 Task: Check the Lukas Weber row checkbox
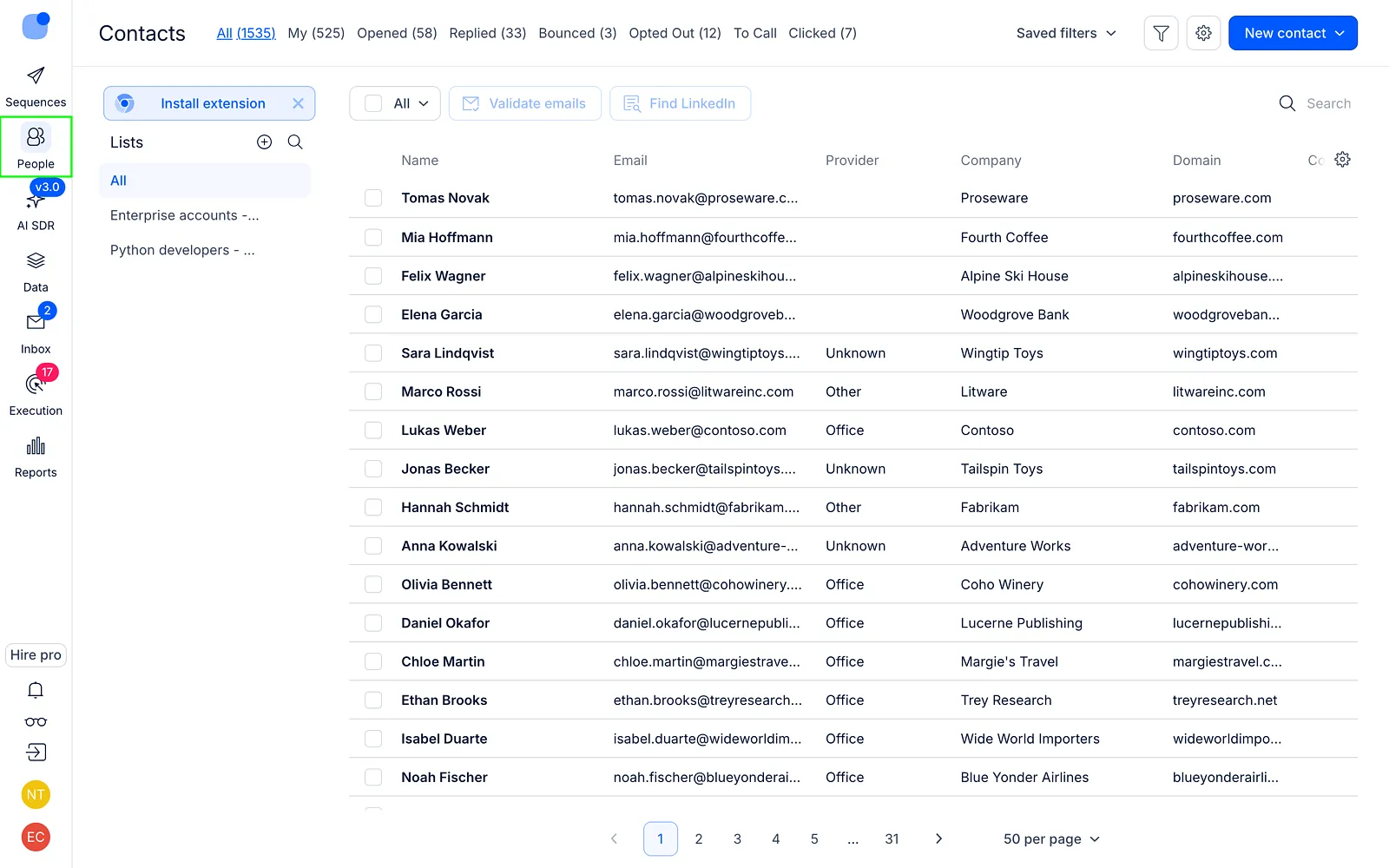tap(373, 431)
